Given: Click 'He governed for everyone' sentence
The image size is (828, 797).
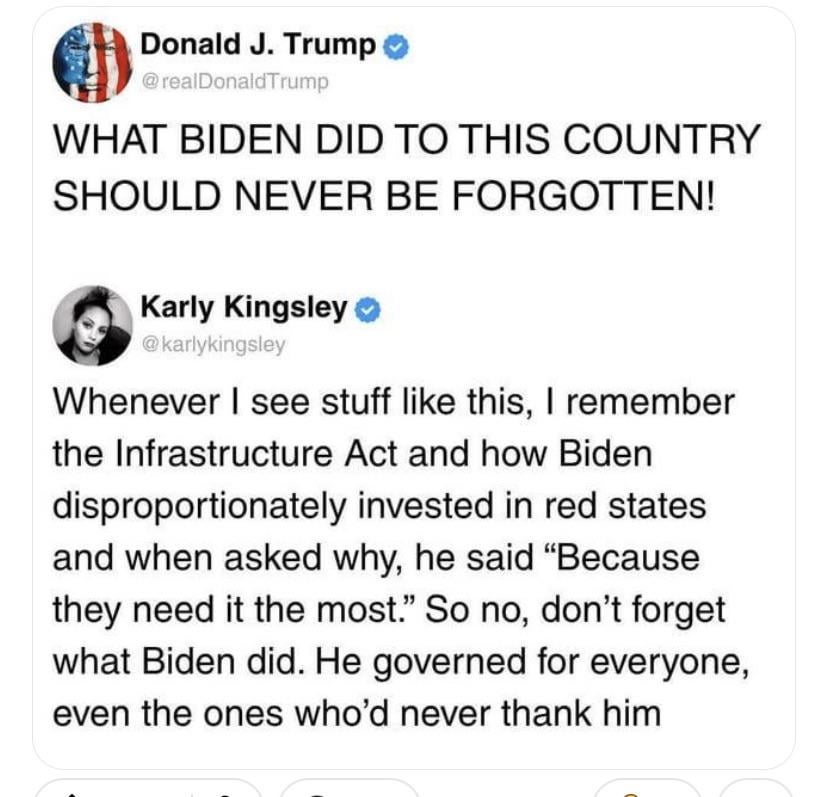Looking at the screenshot, I should coord(531,662).
